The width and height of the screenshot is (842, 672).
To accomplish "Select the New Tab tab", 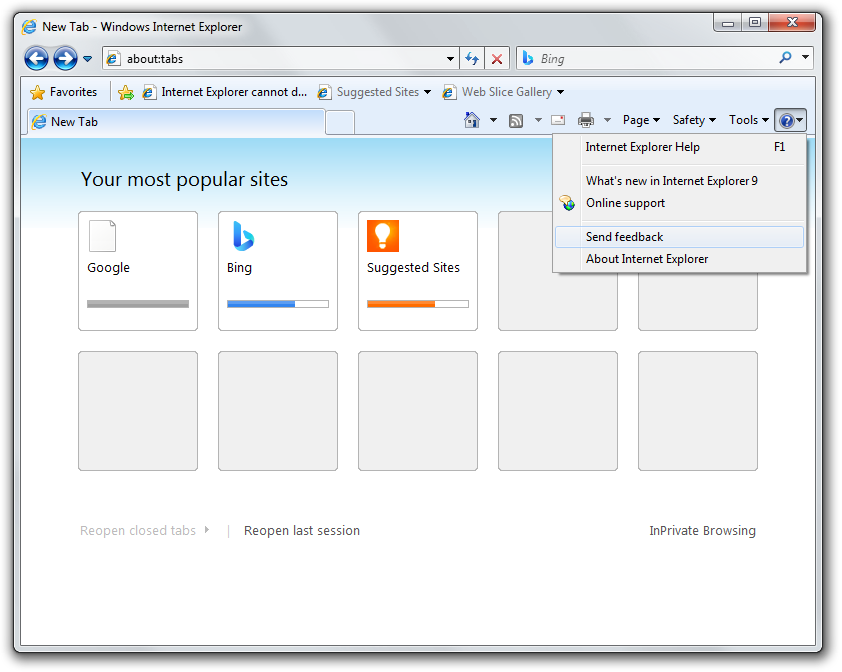I will pyautogui.click(x=176, y=122).
